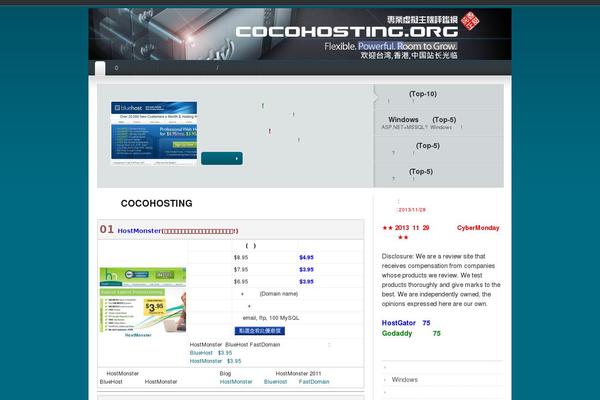Open the Windows item in sidebar list
The width and height of the screenshot is (600, 400).
tap(404, 380)
